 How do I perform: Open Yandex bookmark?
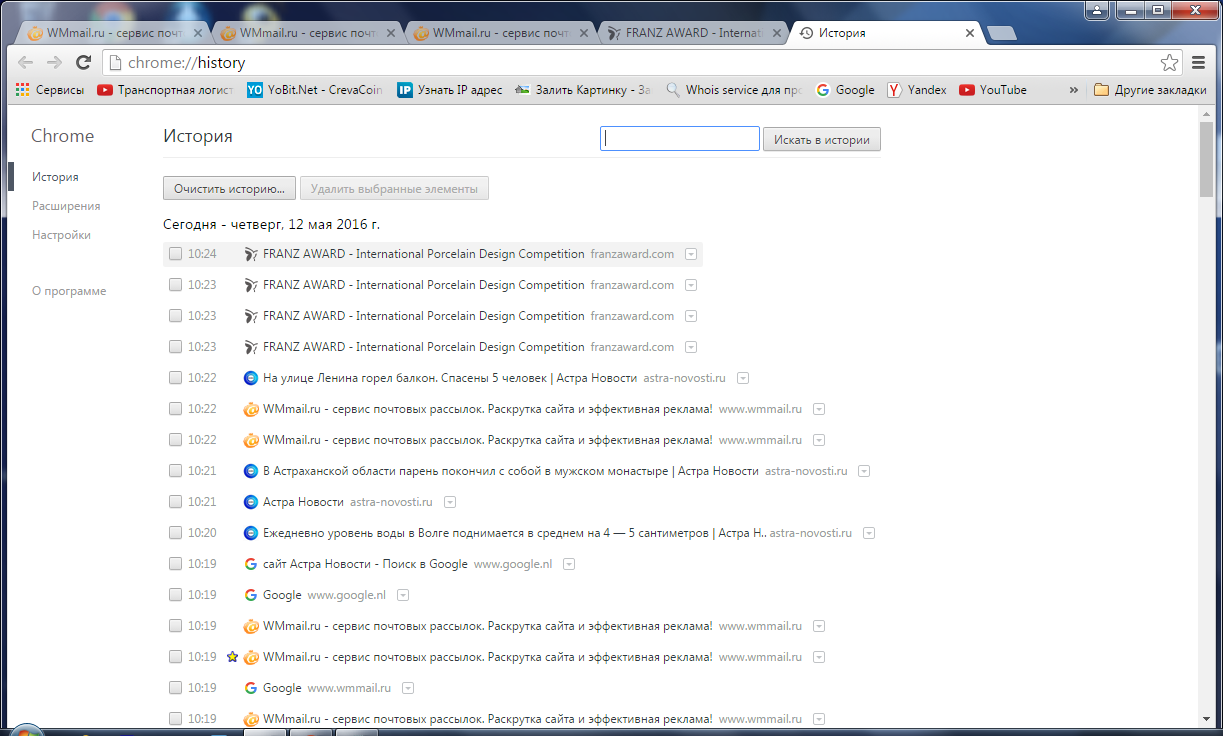tap(917, 90)
